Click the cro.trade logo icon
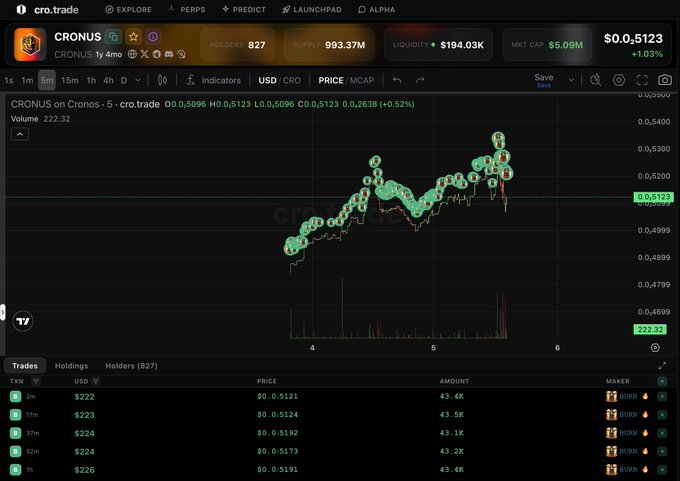Screen dimensions: 680x481 pos(21,10)
